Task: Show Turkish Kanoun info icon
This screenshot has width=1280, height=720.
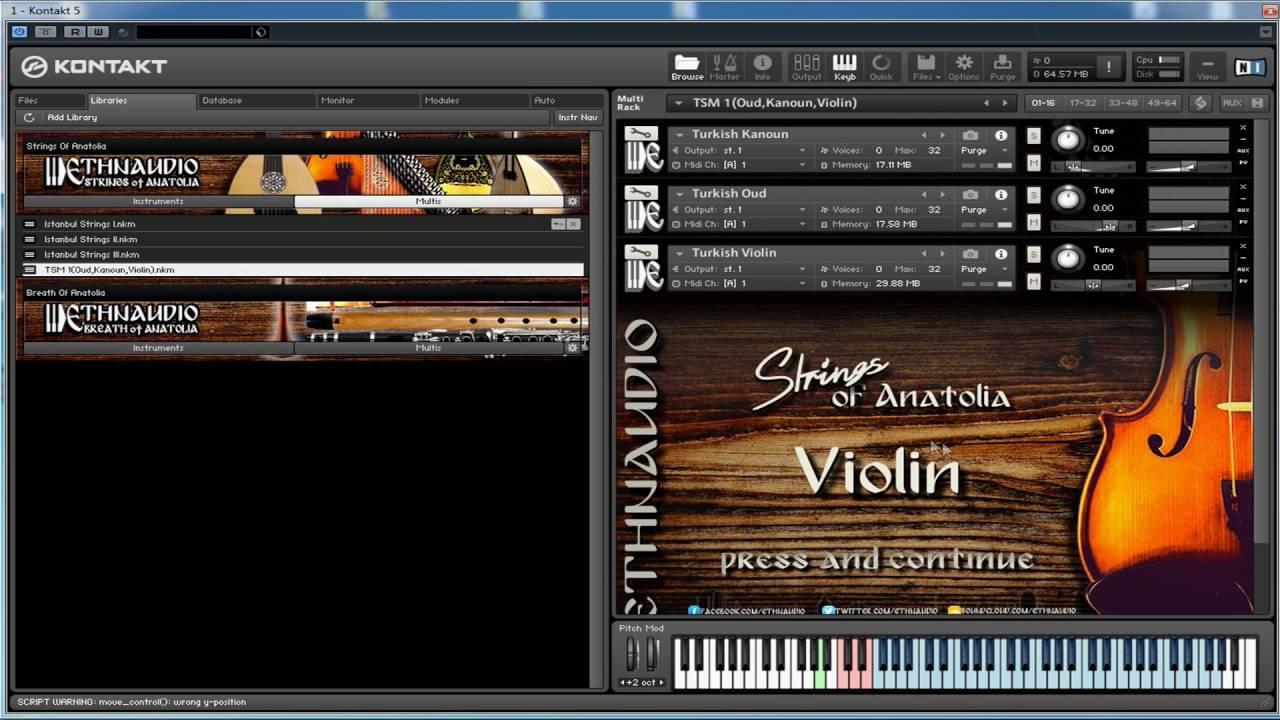Action: click(x=1000, y=135)
